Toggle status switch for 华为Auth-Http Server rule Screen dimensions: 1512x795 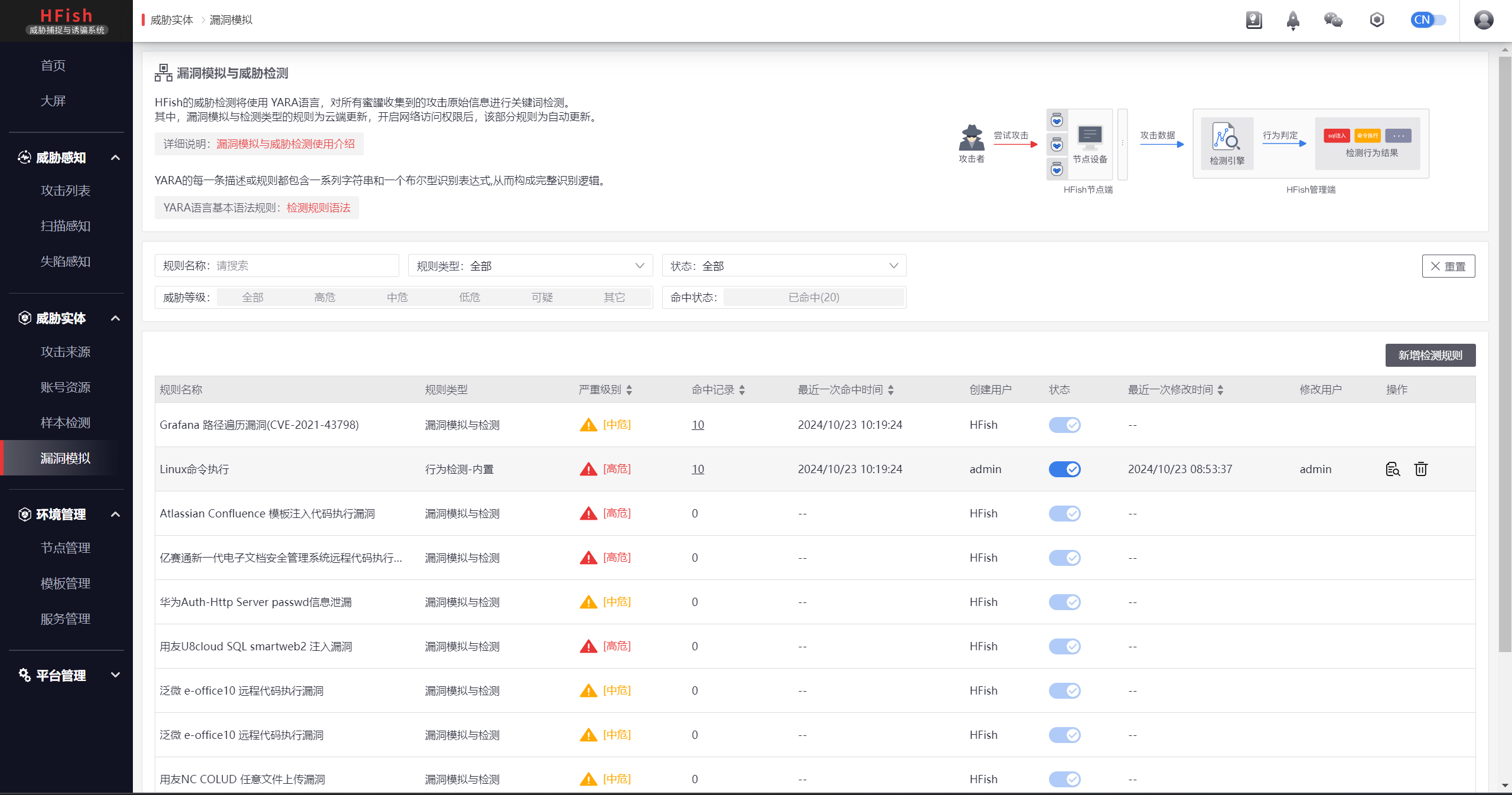[1064, 602]
